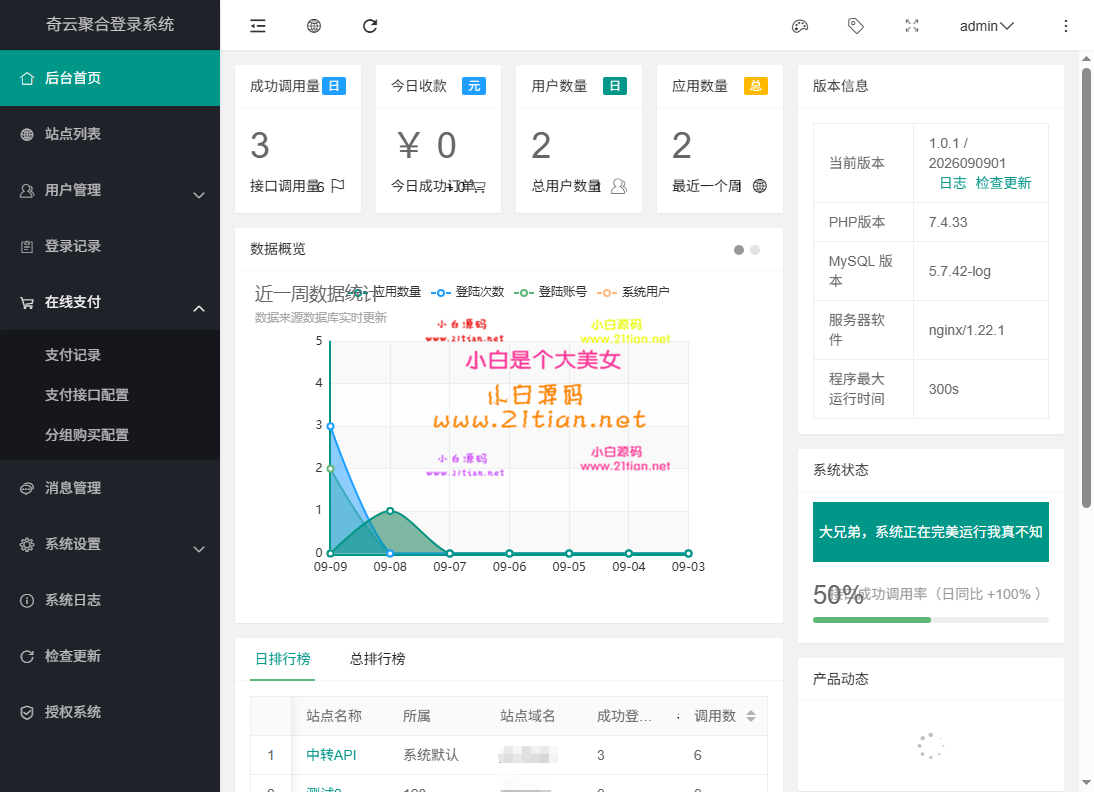Click the info icon beside 系统日志
The width and height of the screenshot is (1094, 792).
click(27, 600)
